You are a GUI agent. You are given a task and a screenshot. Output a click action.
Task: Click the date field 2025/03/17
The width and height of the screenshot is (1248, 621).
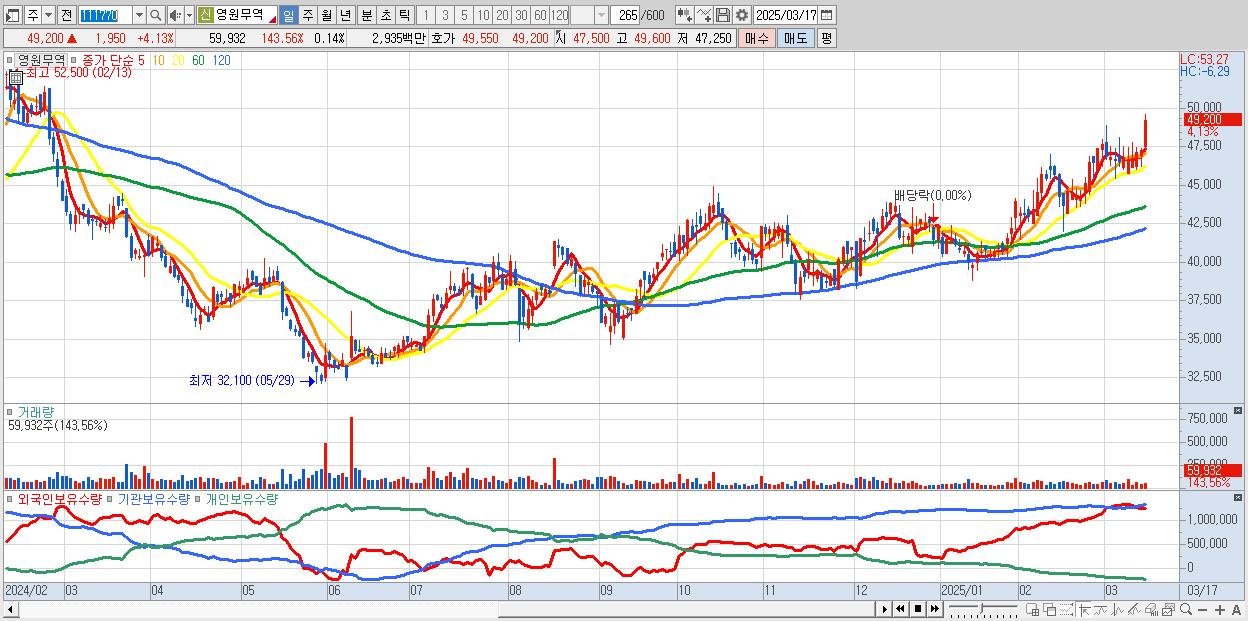[x=786, y=16]
